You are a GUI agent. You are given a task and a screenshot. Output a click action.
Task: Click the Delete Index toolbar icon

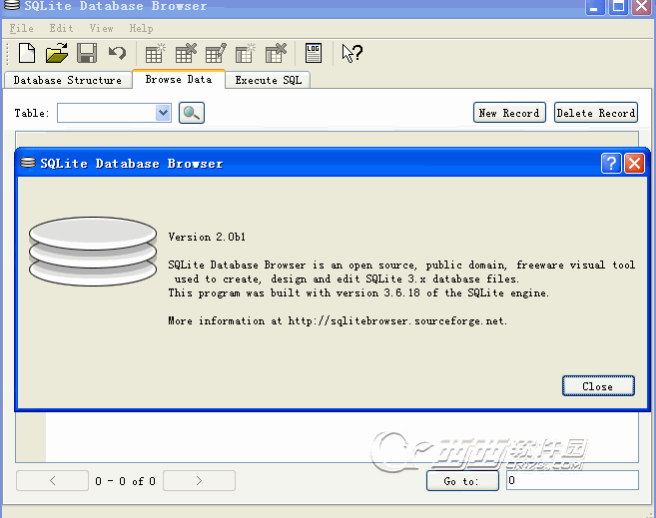coord(276,53)
